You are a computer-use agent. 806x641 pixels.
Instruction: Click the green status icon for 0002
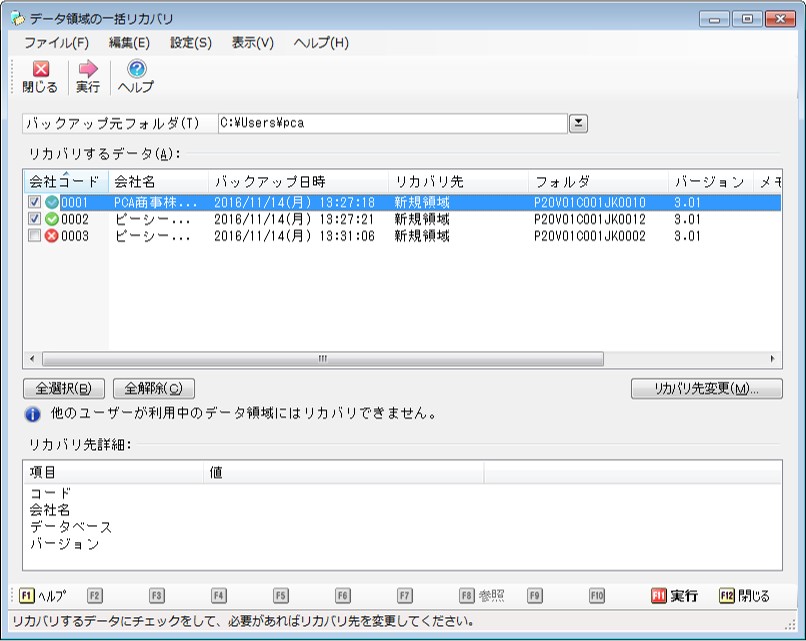pyautogui.click(x=51, y=219)
